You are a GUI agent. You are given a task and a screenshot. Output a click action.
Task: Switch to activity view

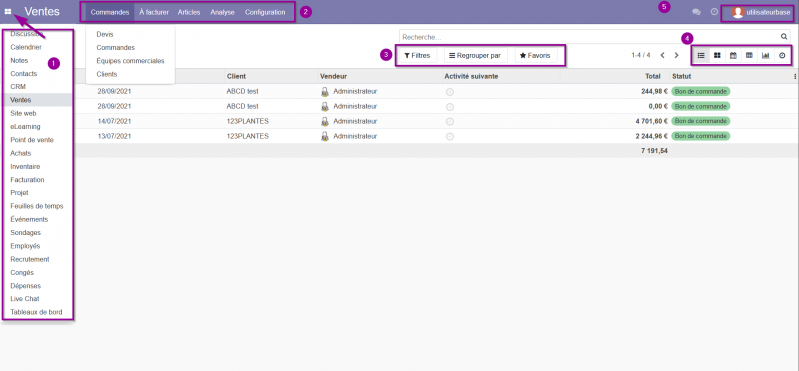(x=782, y=55)
